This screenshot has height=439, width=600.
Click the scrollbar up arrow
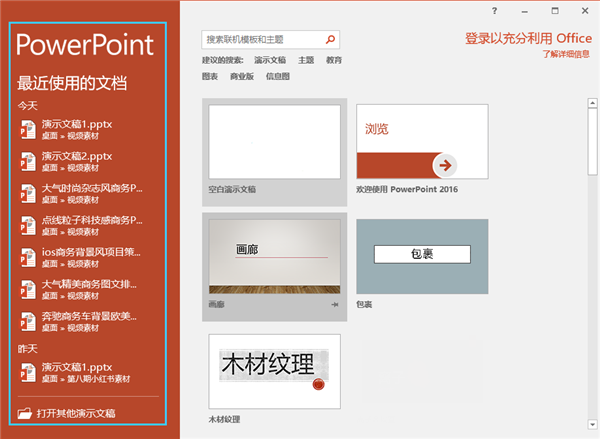point(592,103)
